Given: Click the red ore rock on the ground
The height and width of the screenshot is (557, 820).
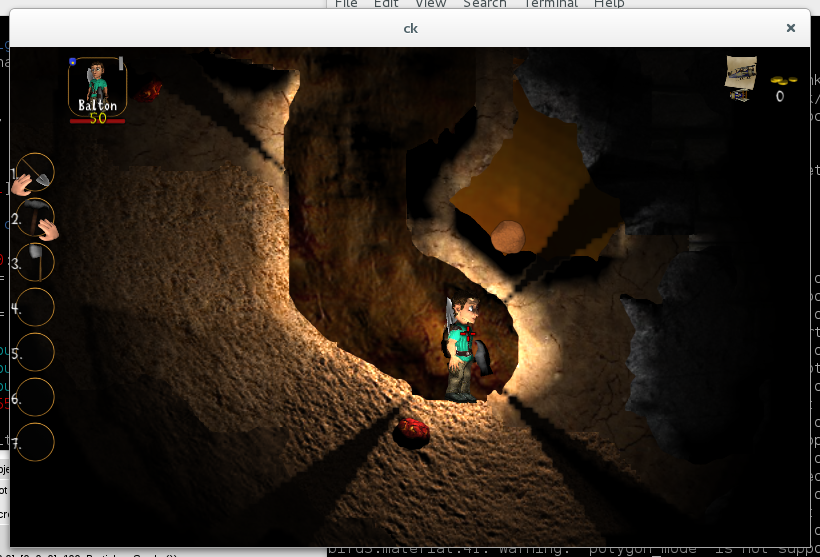Looking at the screenshot, I should coord(411,433).
